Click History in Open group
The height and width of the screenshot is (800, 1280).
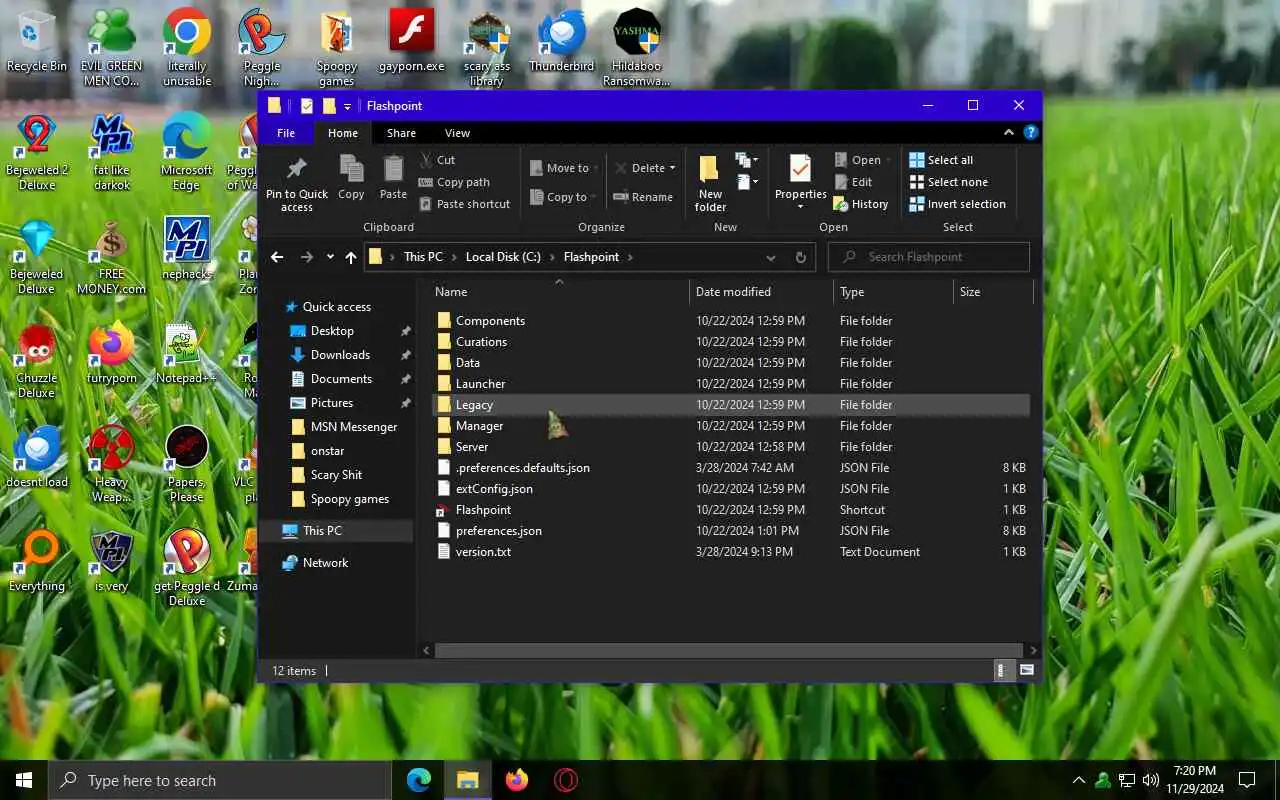point(860,204)
